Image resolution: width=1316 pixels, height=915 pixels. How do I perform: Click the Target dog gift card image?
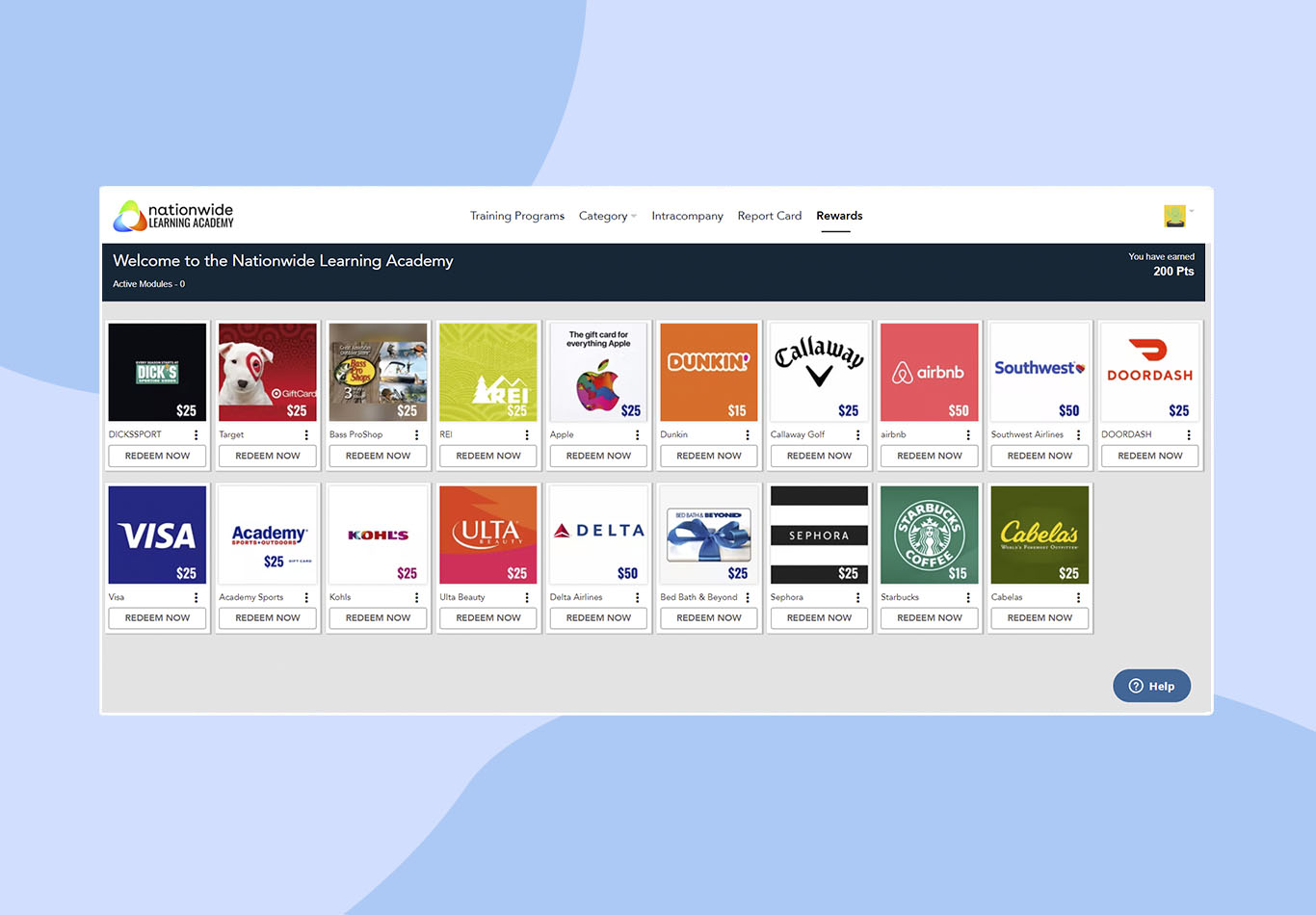(268, 372)
